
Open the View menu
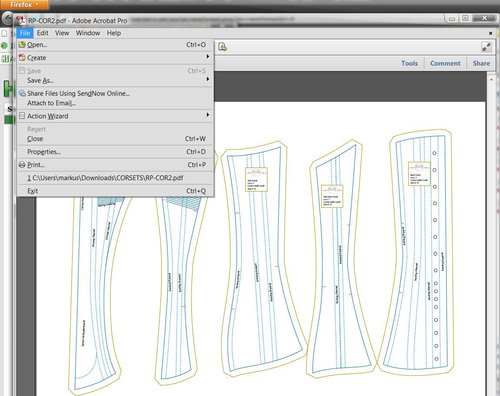[62, 33]
